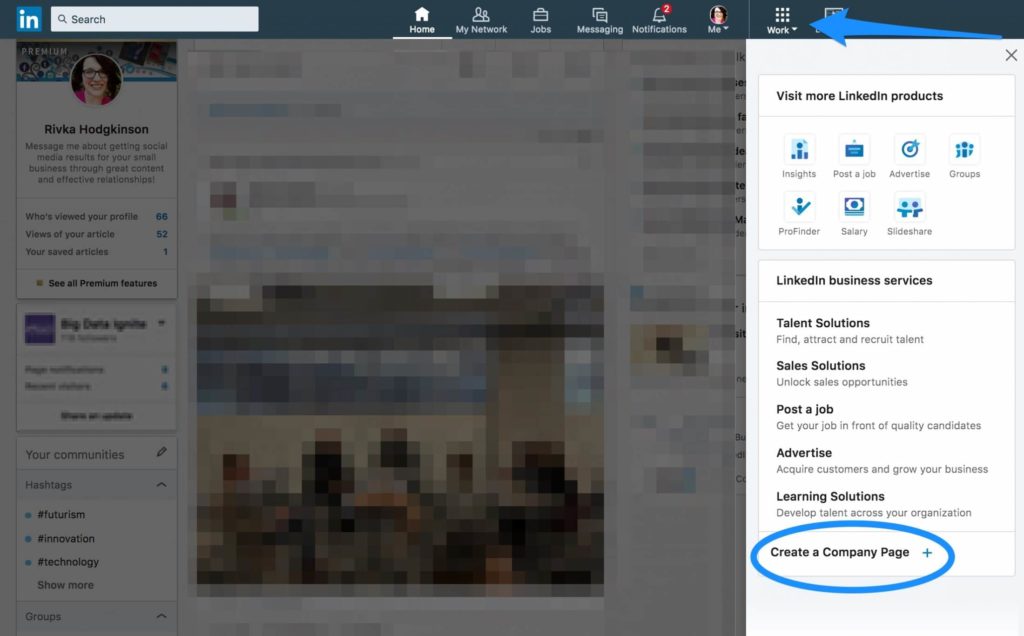Collapse the Hashtags section
Image resolution: width=1024 pixels, height=636 pixels.
pos(161,485)
